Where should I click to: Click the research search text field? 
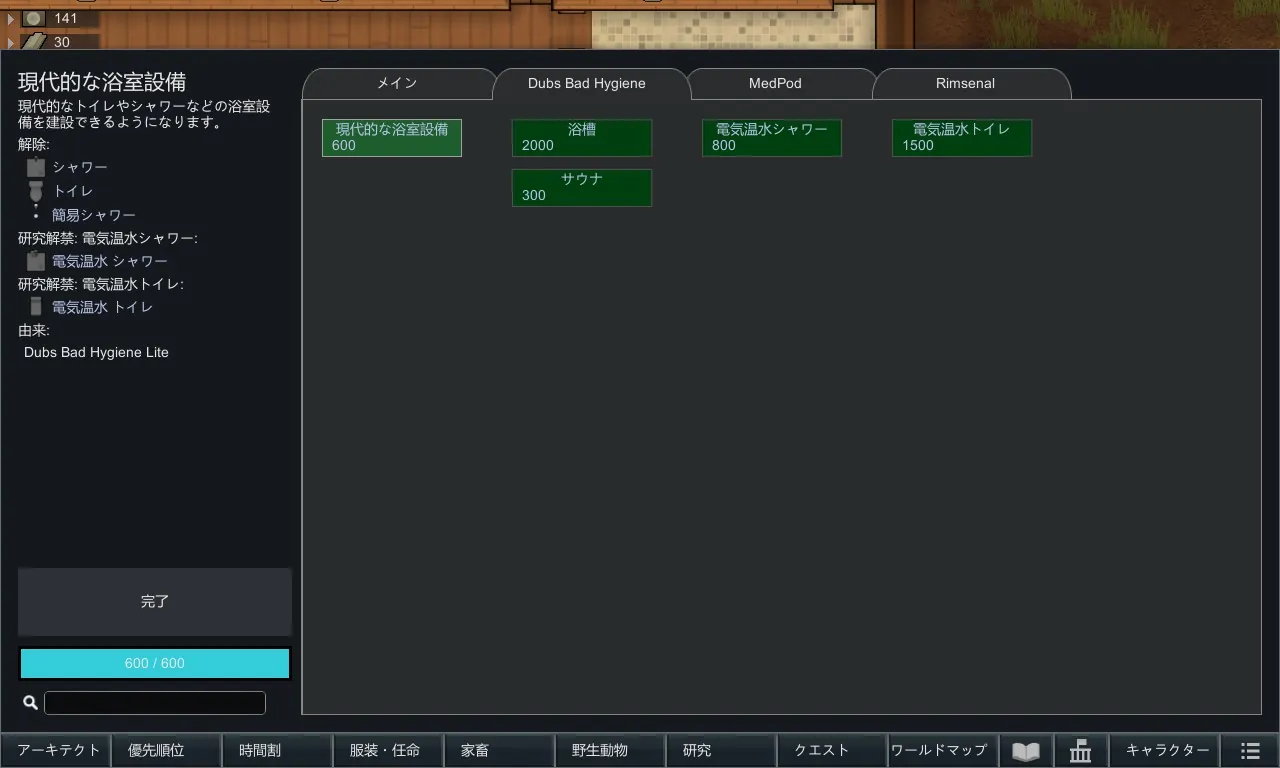[155, 703]
